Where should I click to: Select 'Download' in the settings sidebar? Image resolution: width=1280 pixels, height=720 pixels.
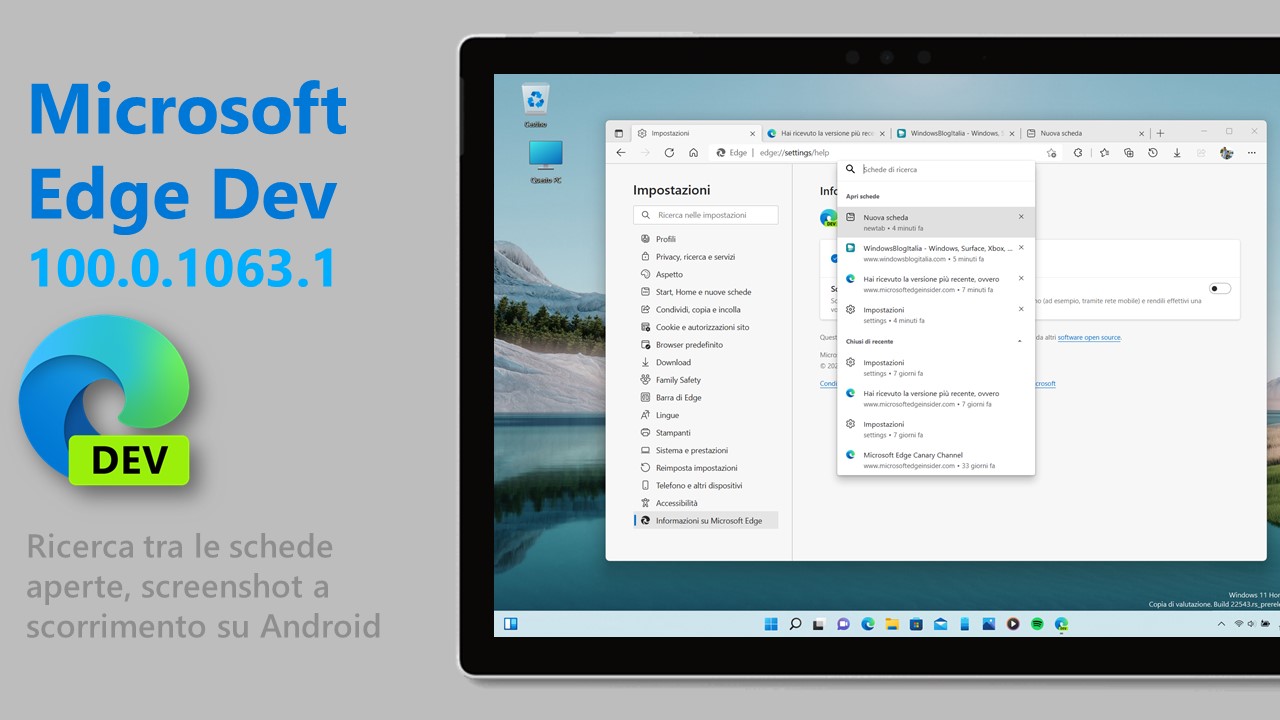671,362
